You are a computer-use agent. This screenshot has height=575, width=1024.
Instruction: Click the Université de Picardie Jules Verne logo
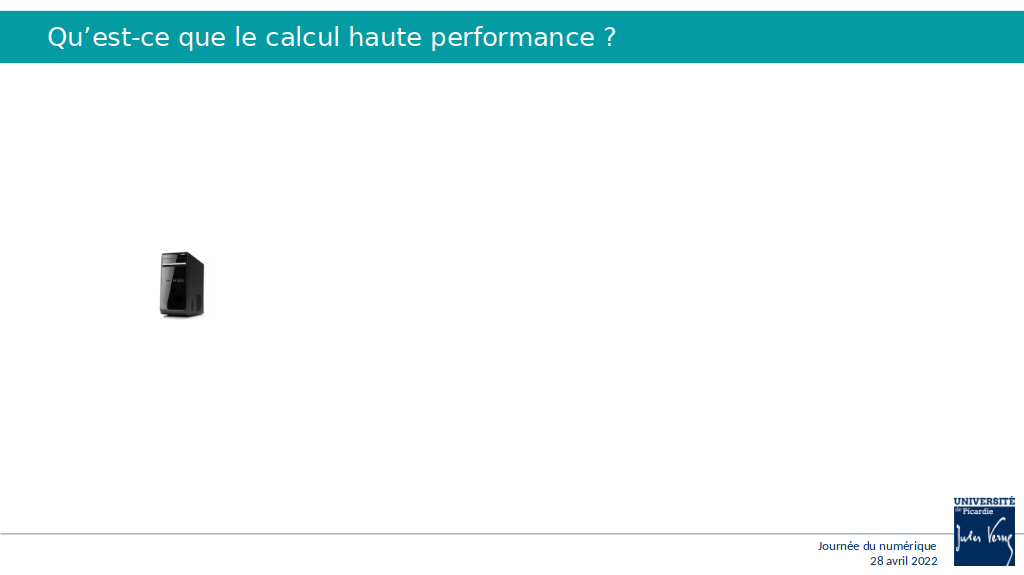click(984, 531)
